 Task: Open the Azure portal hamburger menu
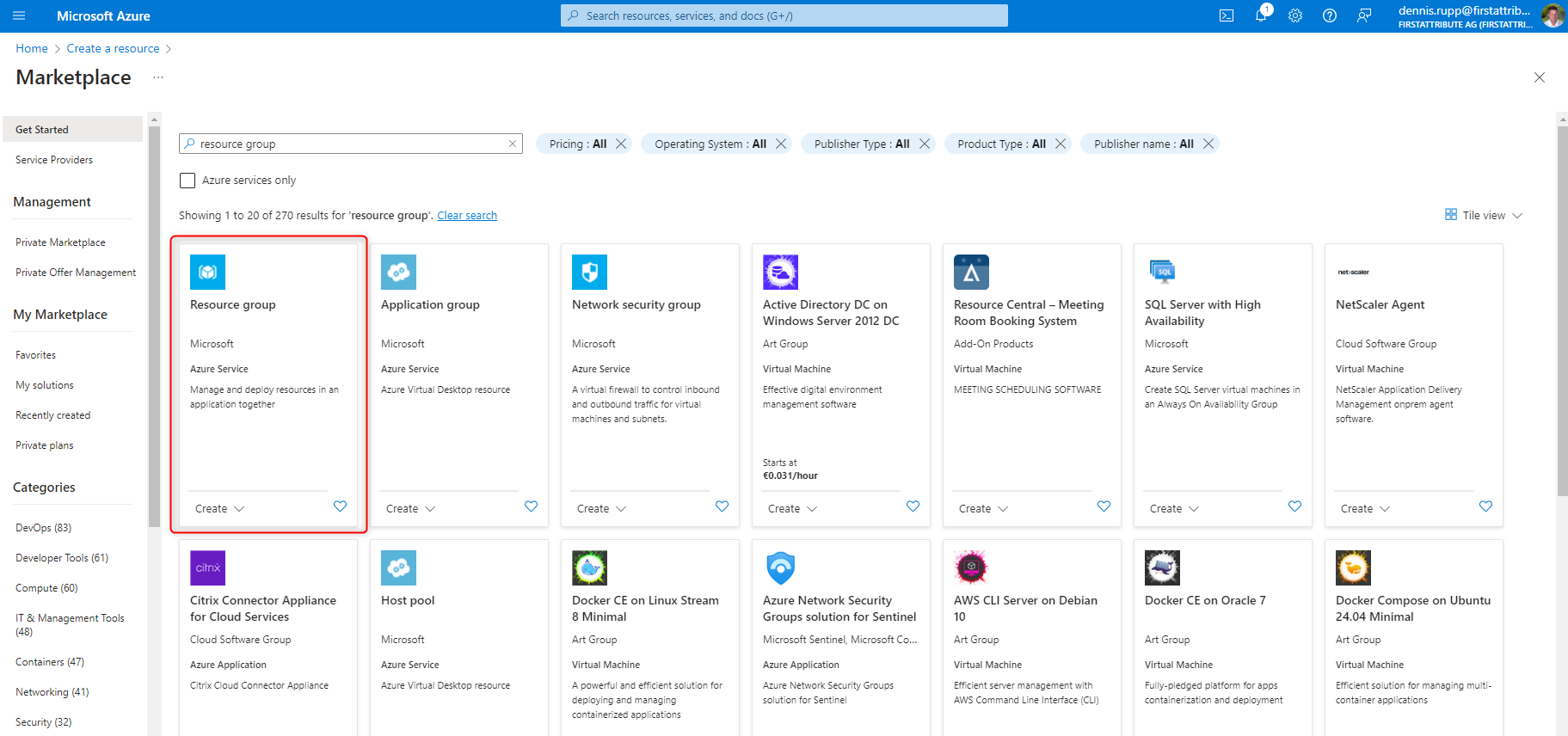pyautogui.click(x=19, y=15)
